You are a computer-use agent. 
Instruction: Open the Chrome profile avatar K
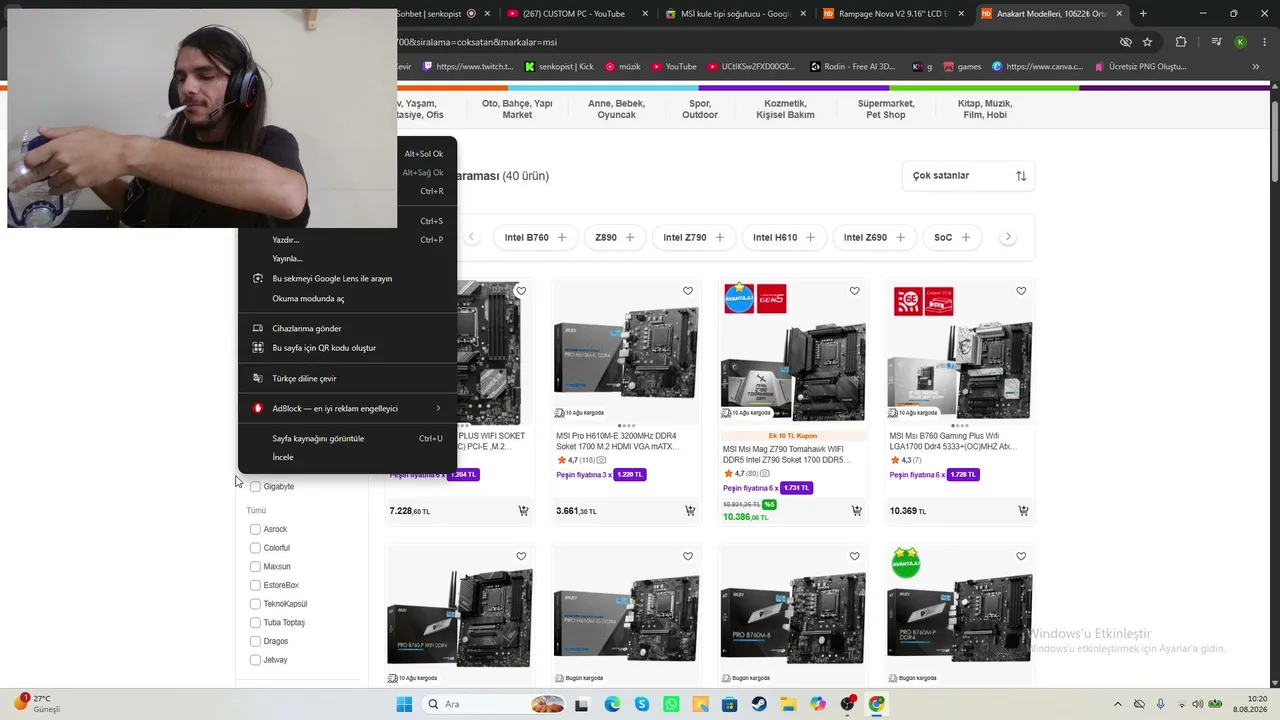point(1240,42)
